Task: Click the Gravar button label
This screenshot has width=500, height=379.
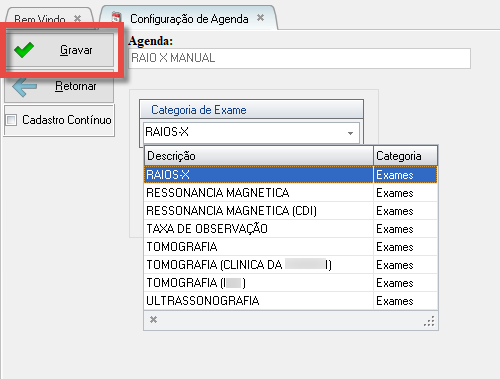Action: coord(76,50)
